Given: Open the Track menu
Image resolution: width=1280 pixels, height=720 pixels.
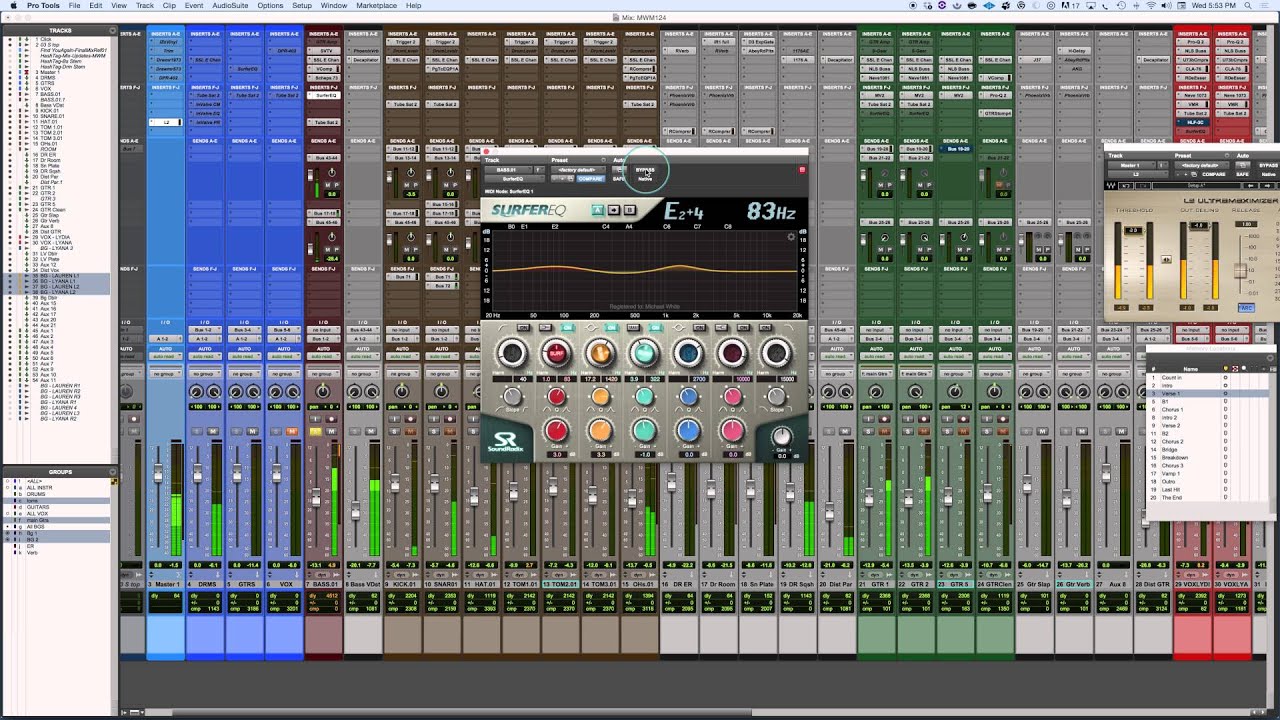Looking at the screenshot, I should pyautogui.click(x=144, y=6).
